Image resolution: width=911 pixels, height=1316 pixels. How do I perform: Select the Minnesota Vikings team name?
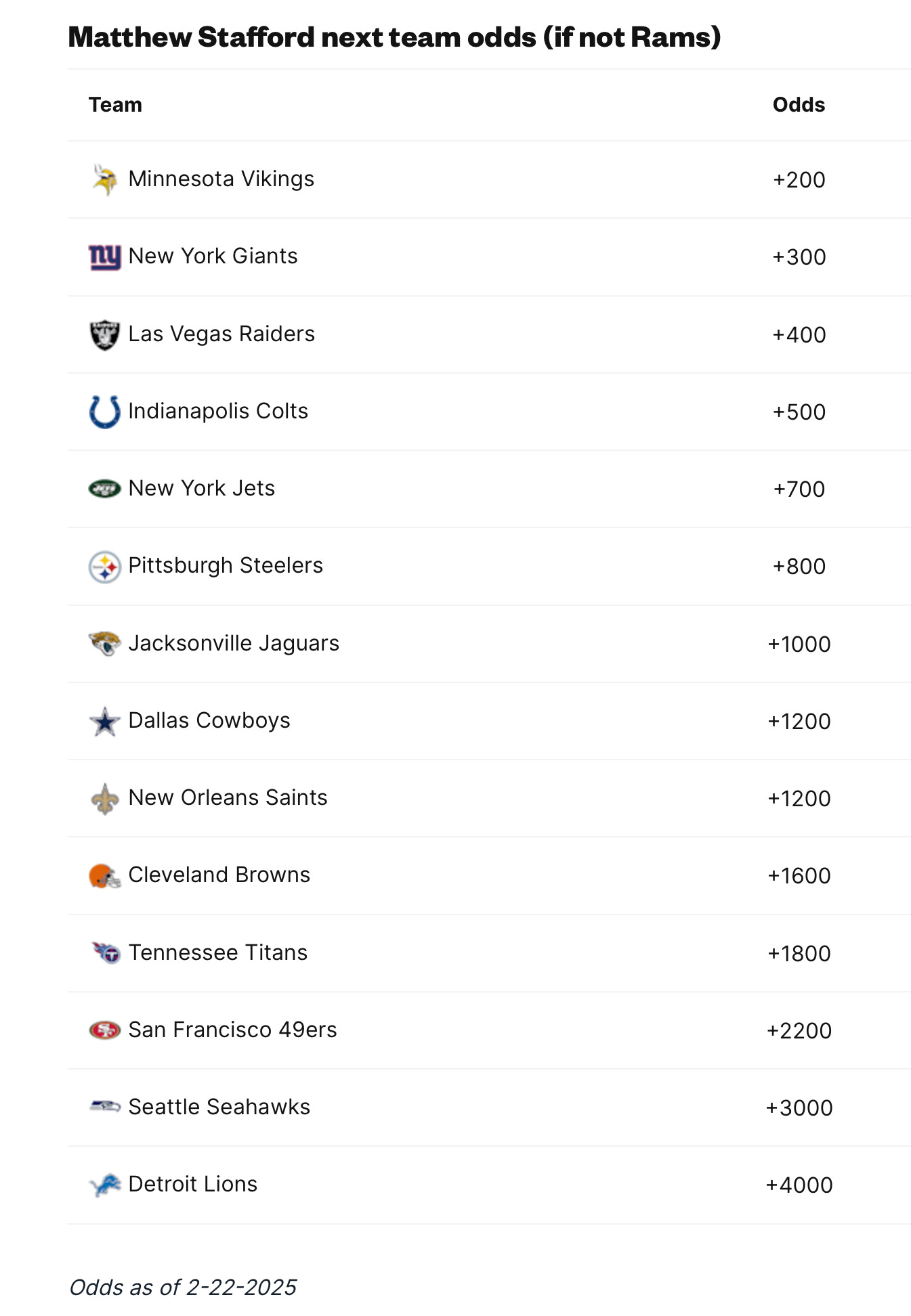pyautogui.click(x=221, y=179)
